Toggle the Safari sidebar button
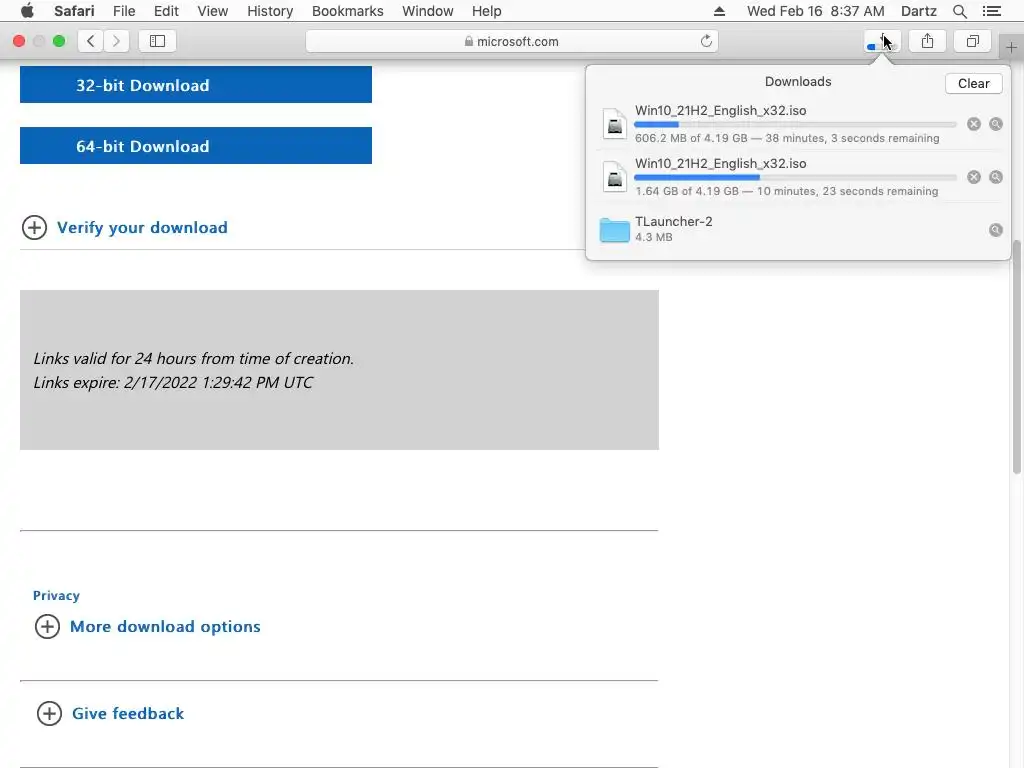This screenshot has width=1024, height=768. [x=157, y=41]
